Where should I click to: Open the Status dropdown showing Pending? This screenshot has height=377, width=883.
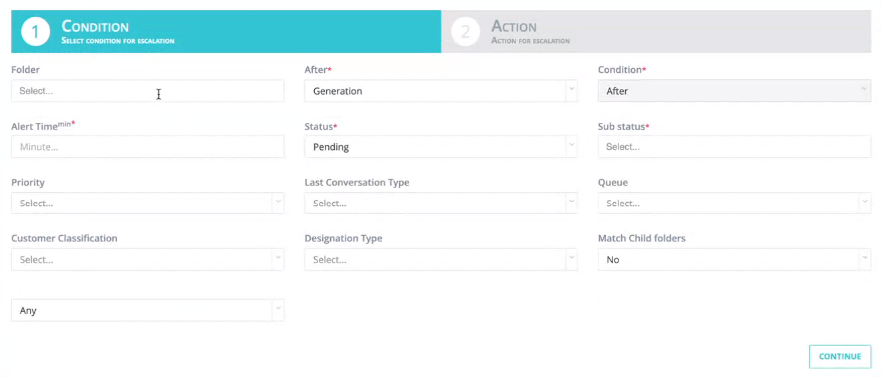[x=441, y=147]
